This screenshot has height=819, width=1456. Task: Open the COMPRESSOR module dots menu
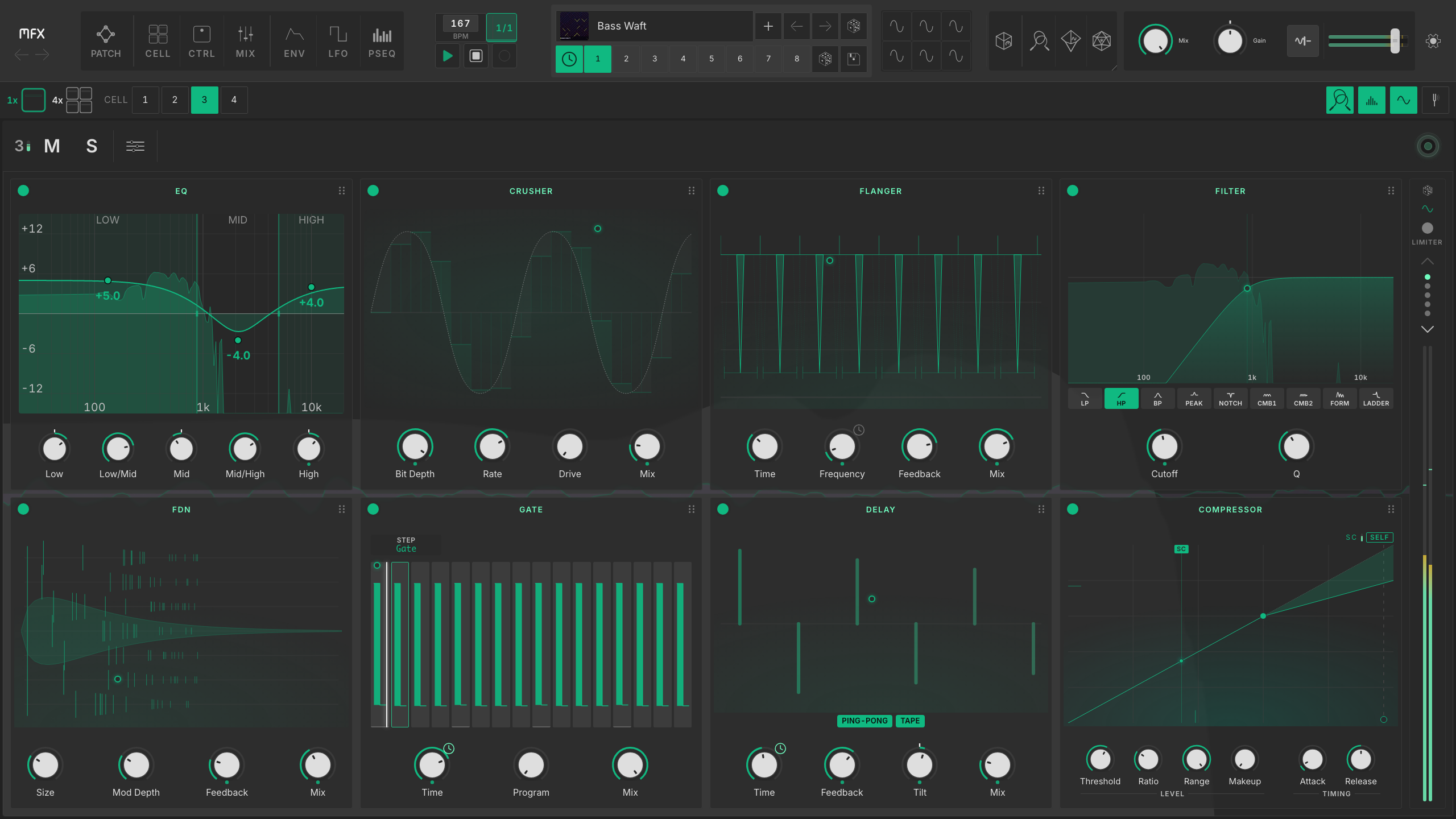[x=1391, y=509]
